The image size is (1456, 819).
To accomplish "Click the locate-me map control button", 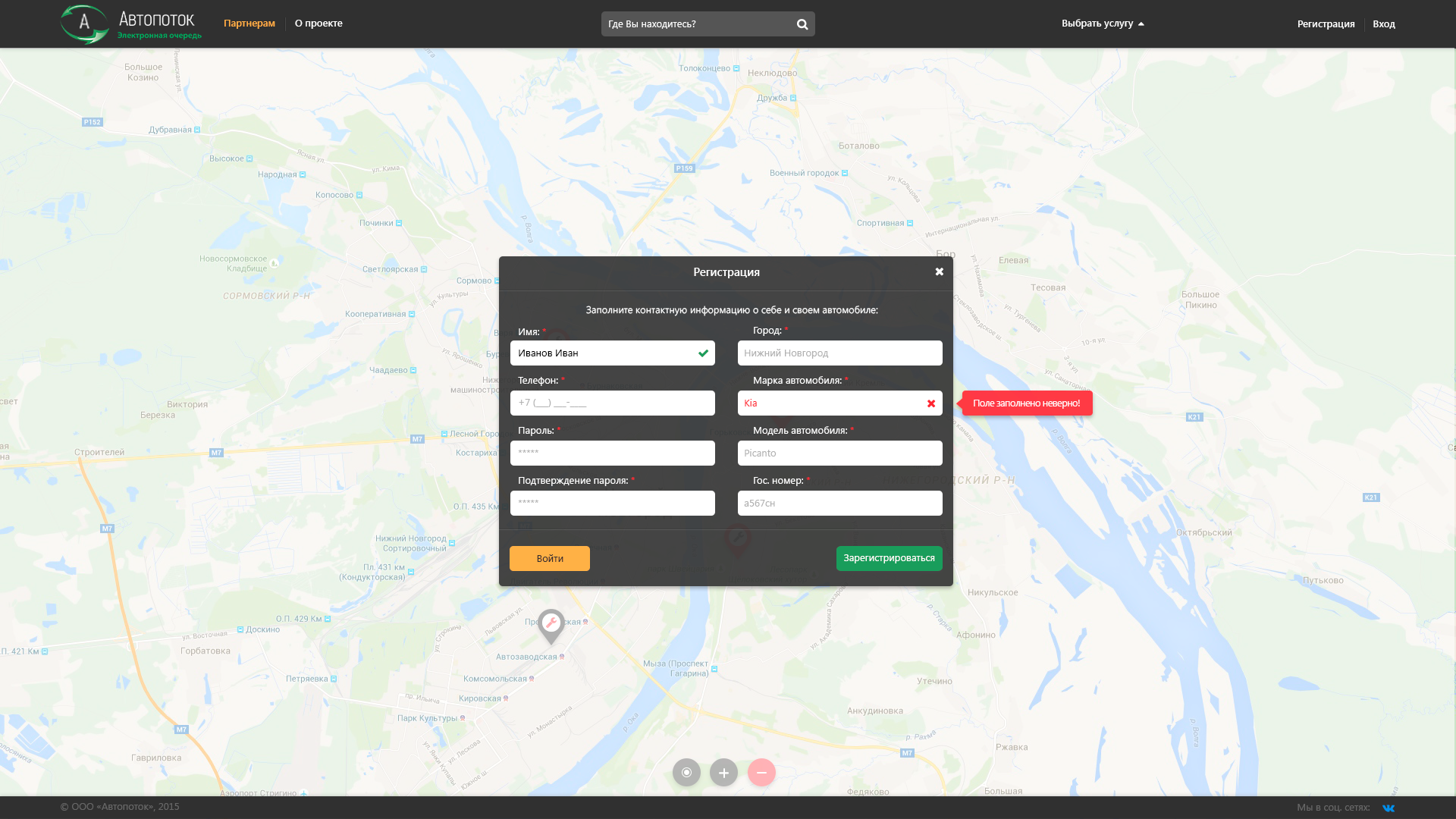I will [x=686, y=772].
